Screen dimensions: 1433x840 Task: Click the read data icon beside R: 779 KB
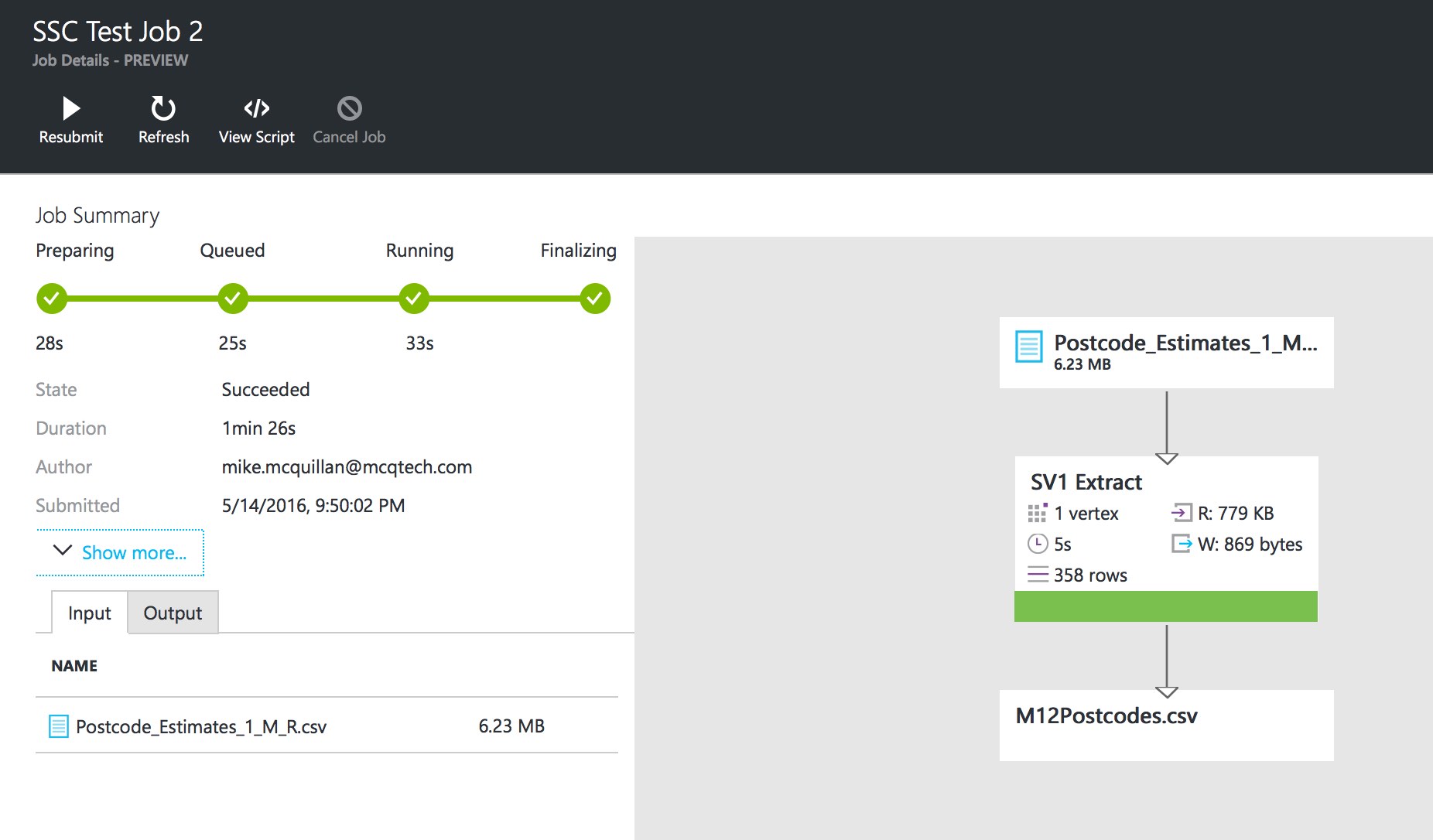(1182, 512)
